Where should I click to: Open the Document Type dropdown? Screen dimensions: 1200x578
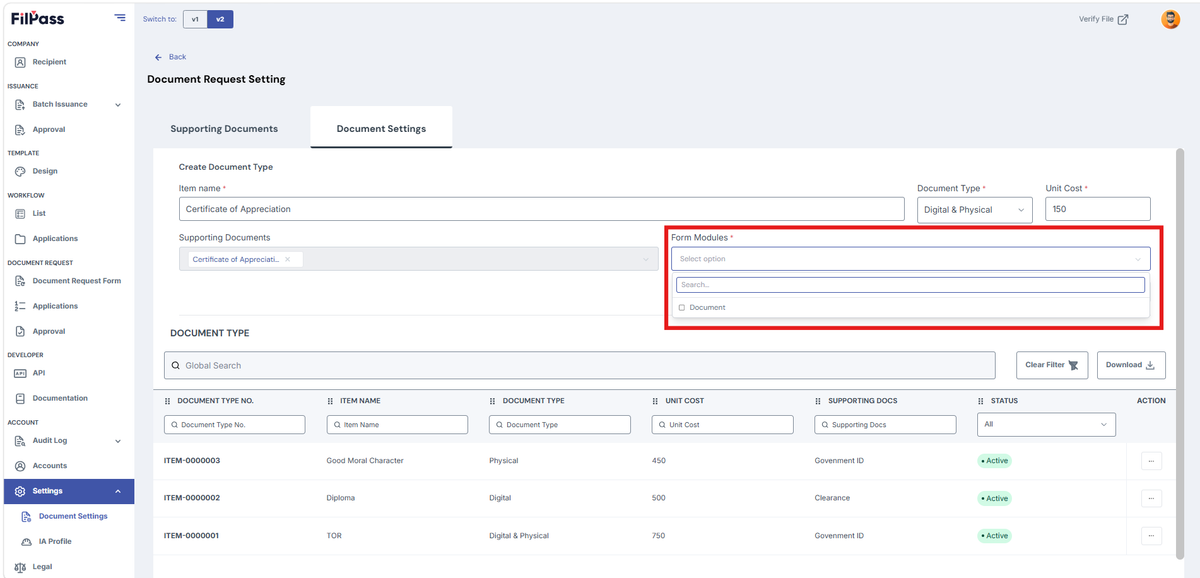tap(975, 209)
